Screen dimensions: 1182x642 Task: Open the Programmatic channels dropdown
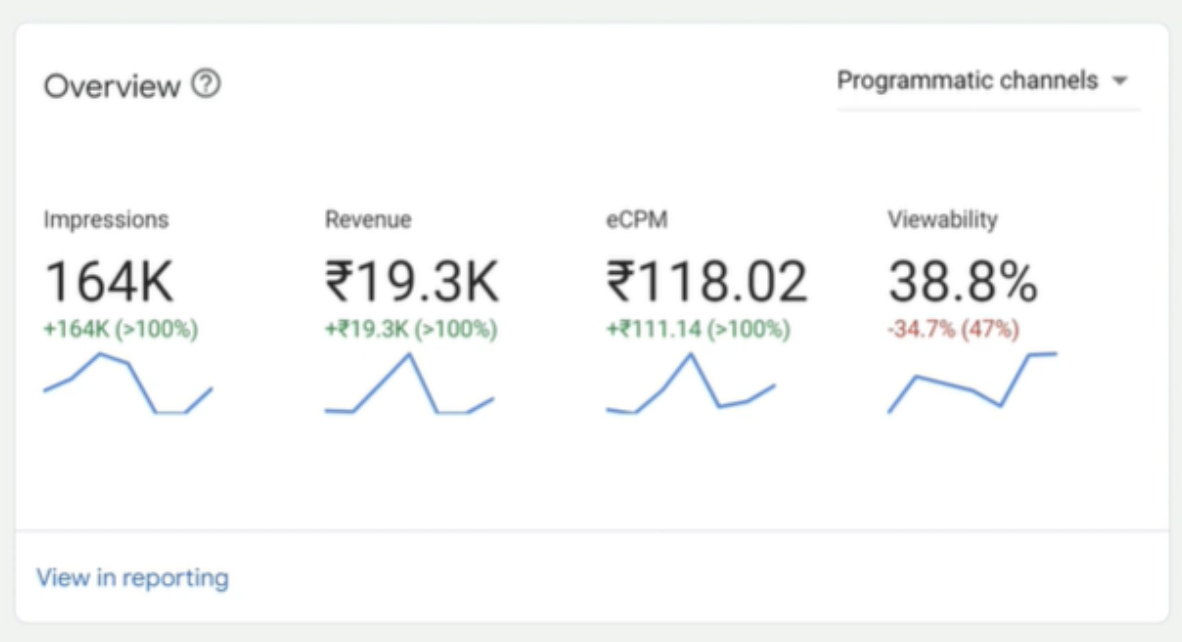(x=967, y=81)
